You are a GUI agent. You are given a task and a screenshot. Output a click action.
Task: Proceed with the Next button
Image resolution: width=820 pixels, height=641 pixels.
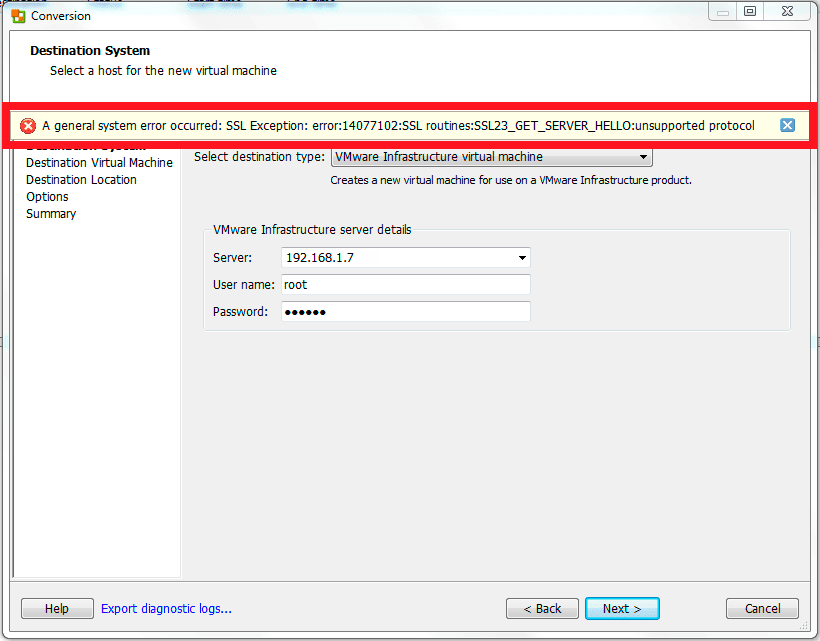pyautogui.click(x=622, y=609)
